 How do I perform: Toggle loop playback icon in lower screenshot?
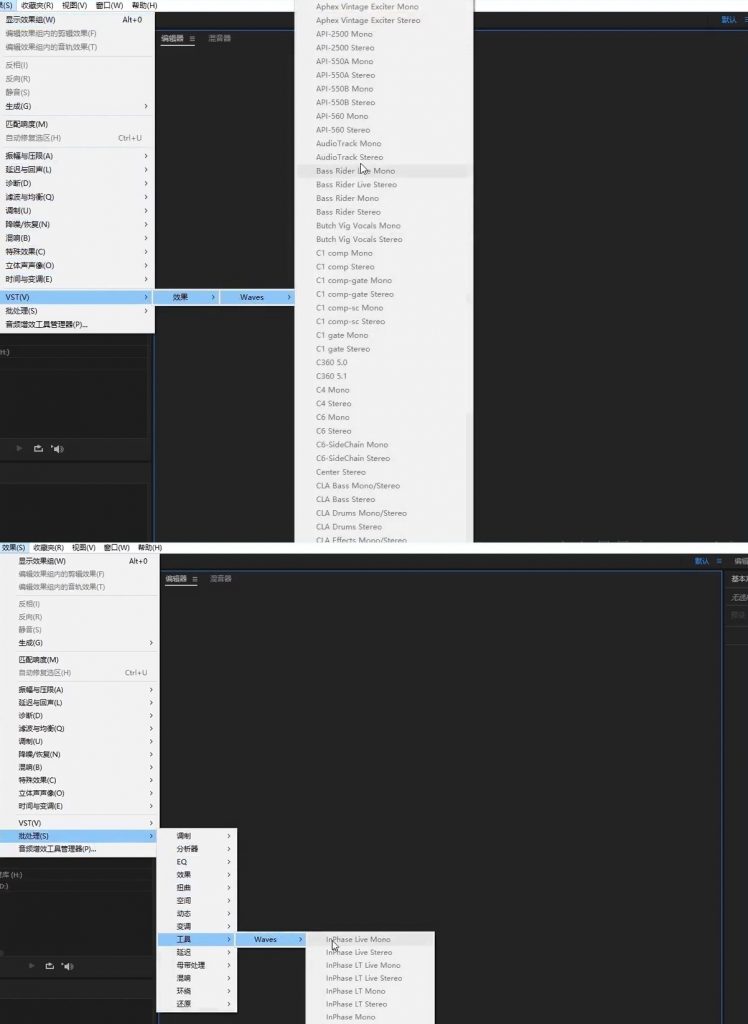(50, 965)
